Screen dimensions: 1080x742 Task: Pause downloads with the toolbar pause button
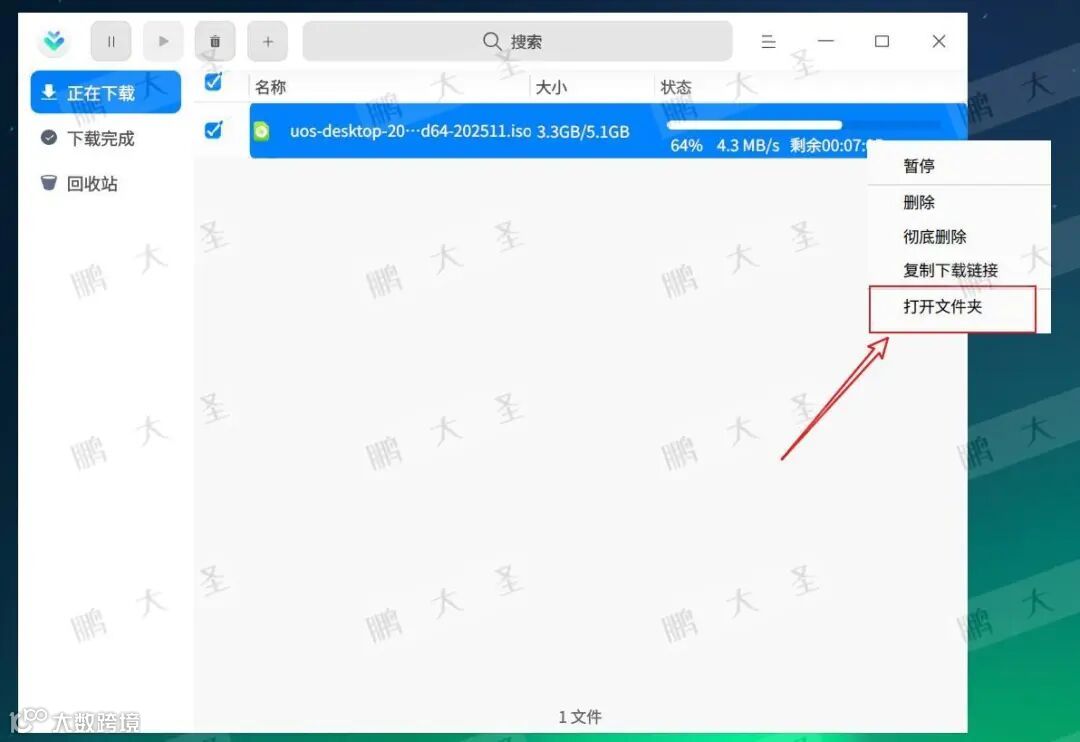111,41
